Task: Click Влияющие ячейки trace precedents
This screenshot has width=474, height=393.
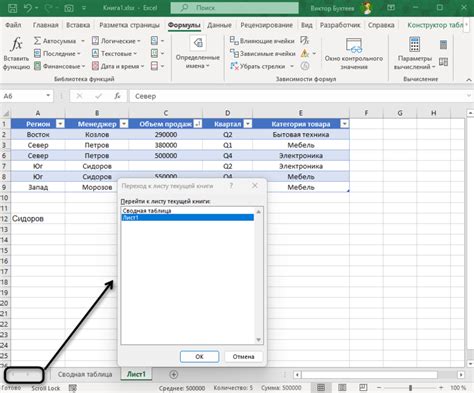Action: click(x=262, y=41)
